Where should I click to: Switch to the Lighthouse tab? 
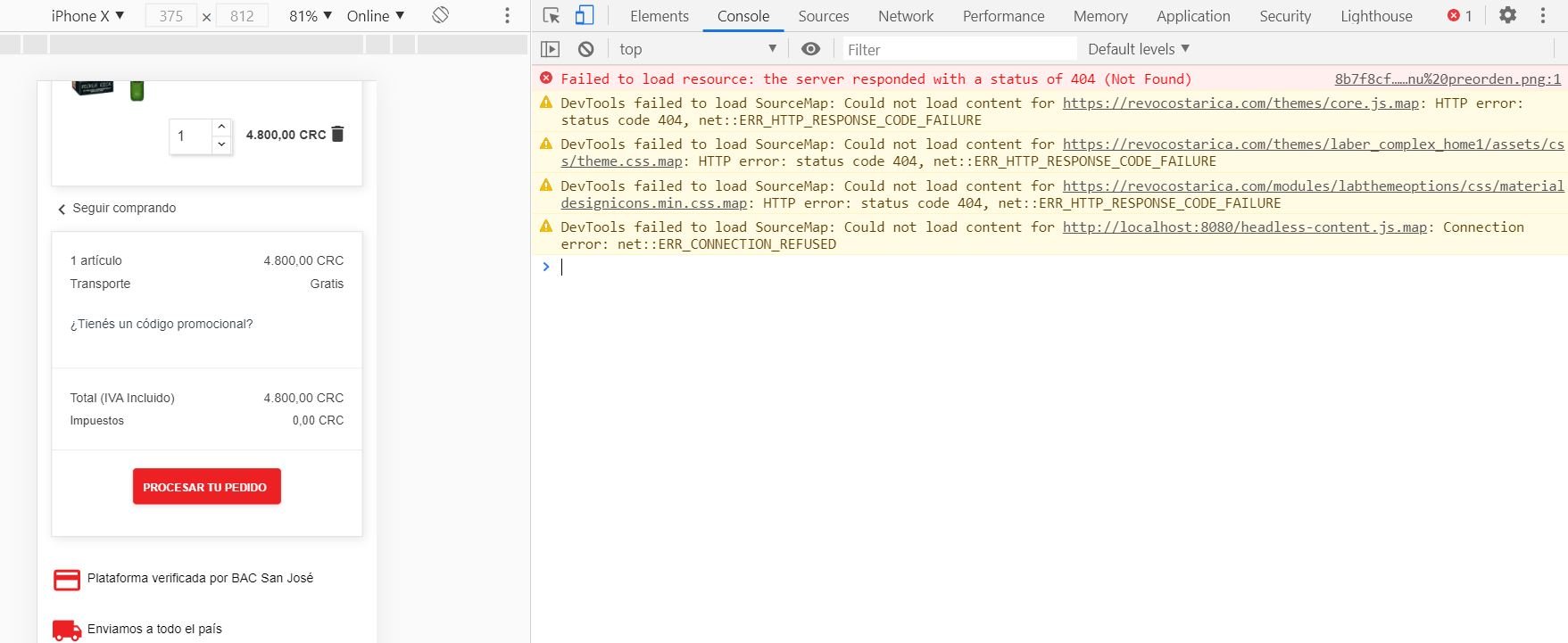pyautogui.click(x=1376, y=16)
